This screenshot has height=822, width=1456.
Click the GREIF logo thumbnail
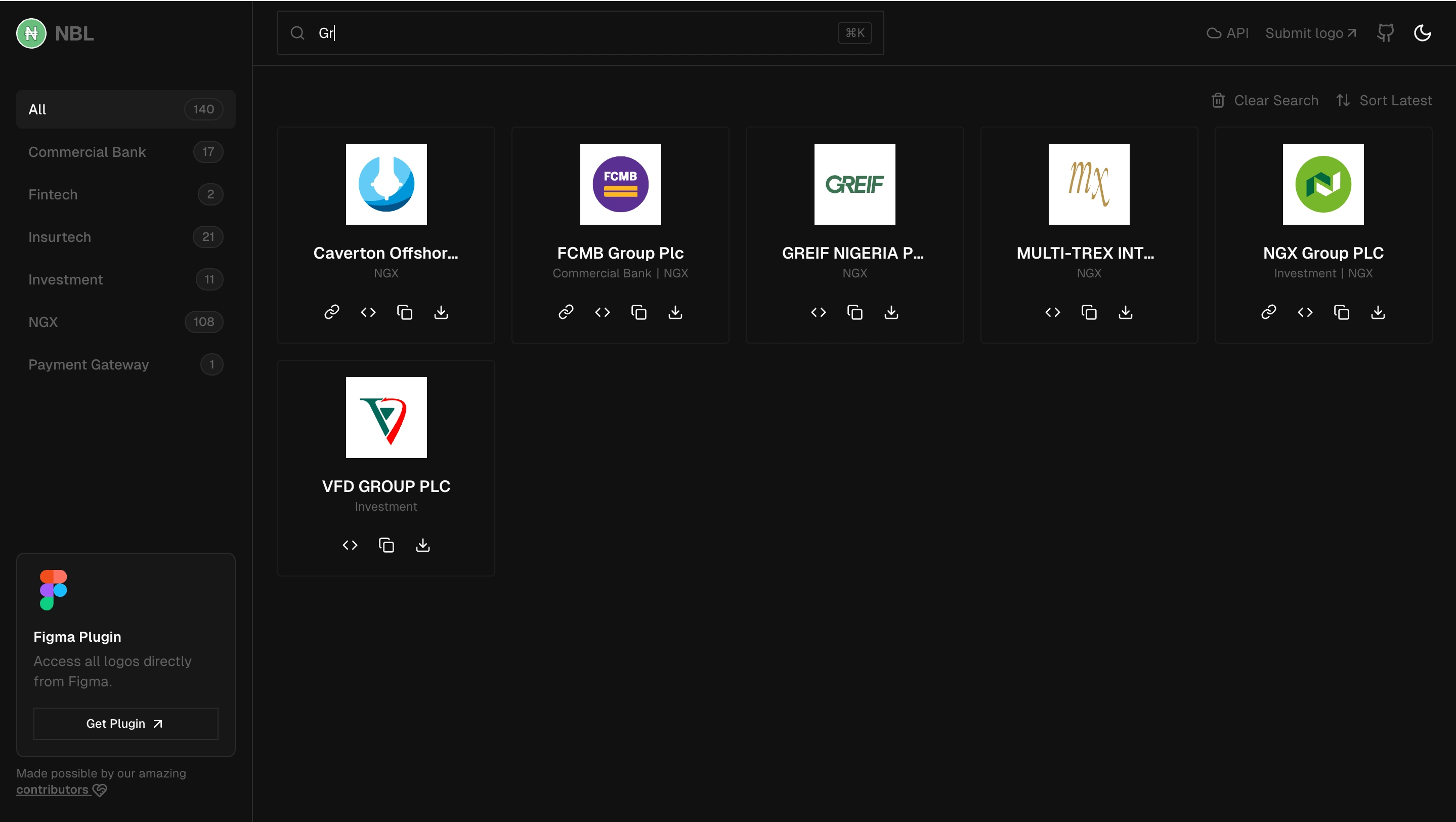pos(854,184)
